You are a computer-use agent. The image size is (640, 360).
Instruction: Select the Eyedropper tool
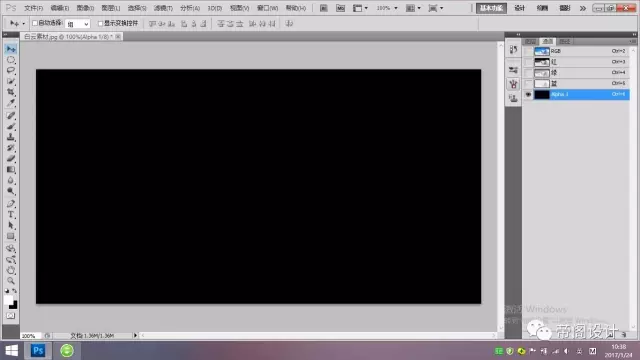[x=11, y=103]
